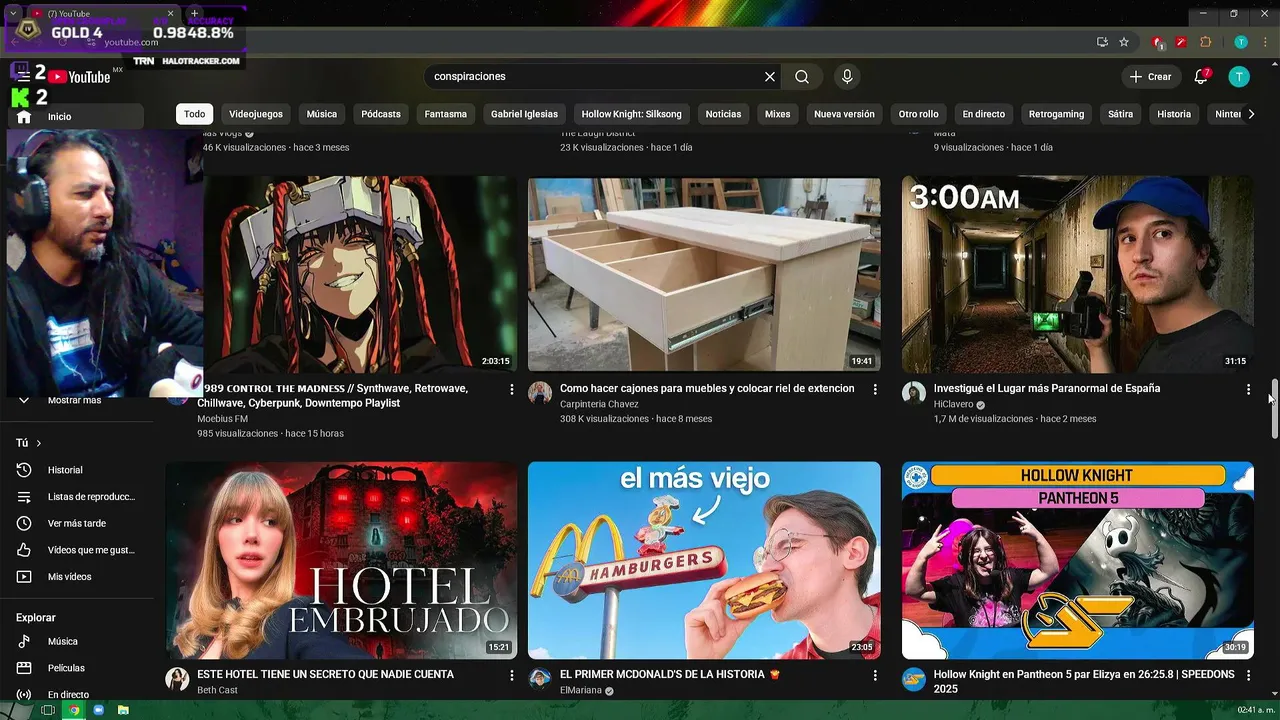Filter by Pódcasts chip
The image size is (1280, 720).
click(381, 114)
